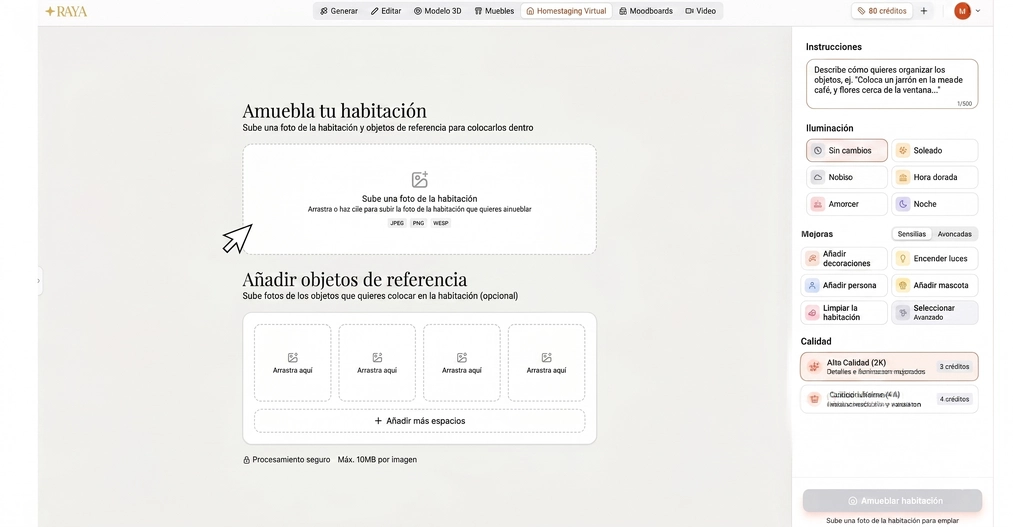Toggle Limpiar la habitación option

(844, 313)
